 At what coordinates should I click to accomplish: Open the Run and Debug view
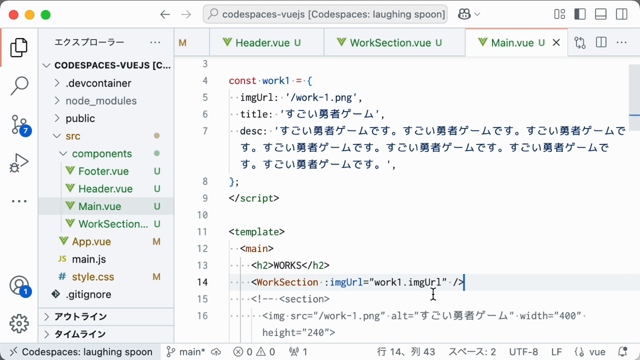coord(19,163)
